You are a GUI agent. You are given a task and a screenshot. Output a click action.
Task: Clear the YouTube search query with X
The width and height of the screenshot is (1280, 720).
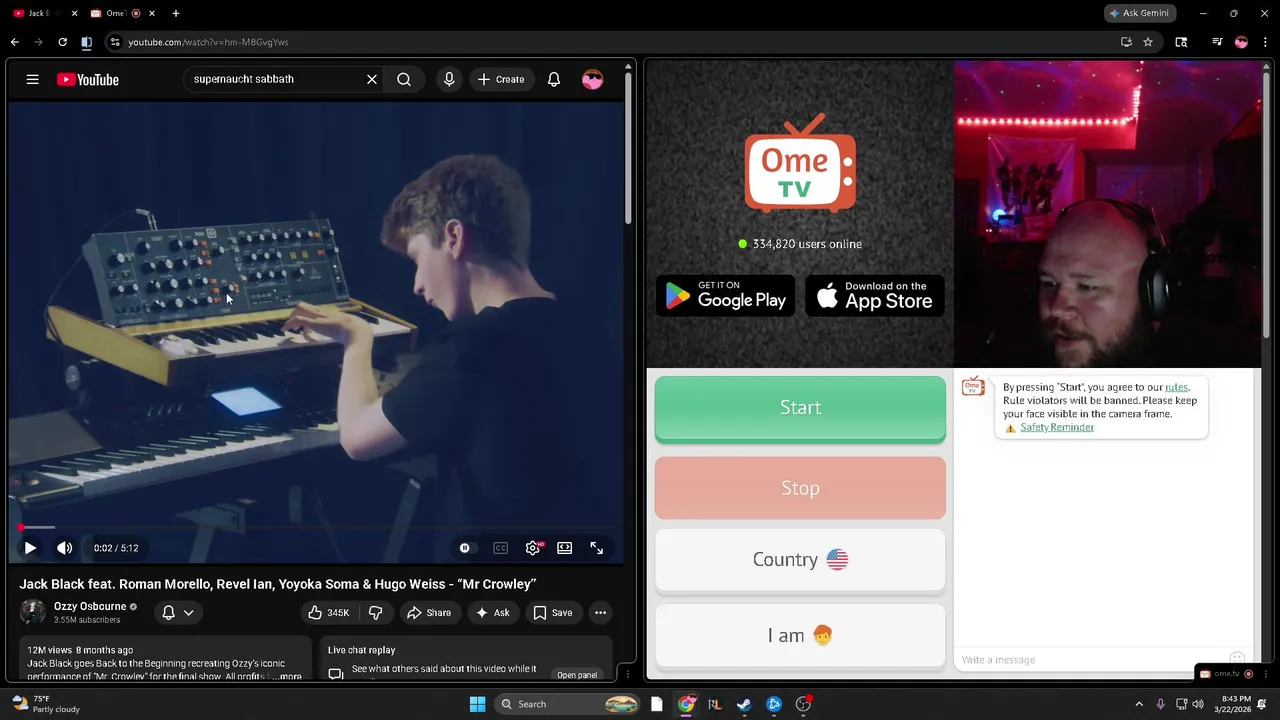[372, 79]
